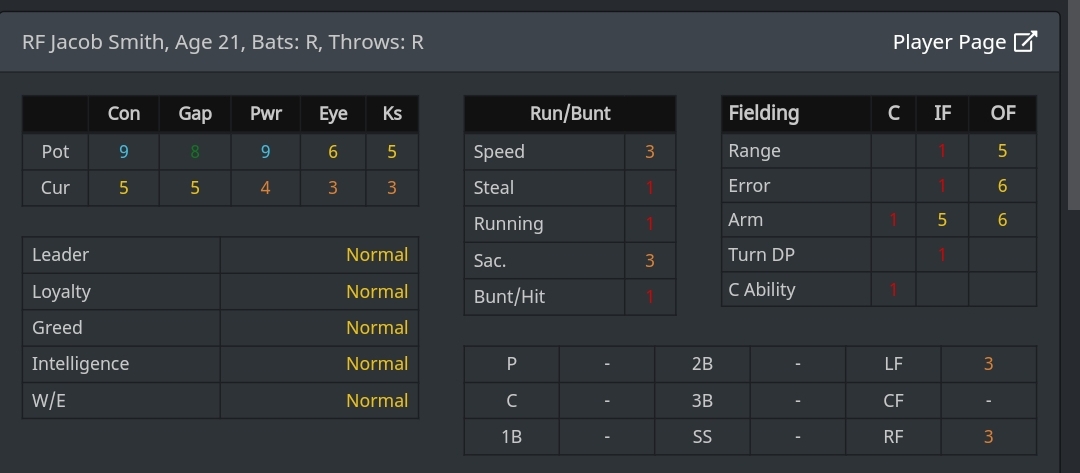Click the Leader personality row label
The width and height of the screenshot is (1080, 473).
61,255
